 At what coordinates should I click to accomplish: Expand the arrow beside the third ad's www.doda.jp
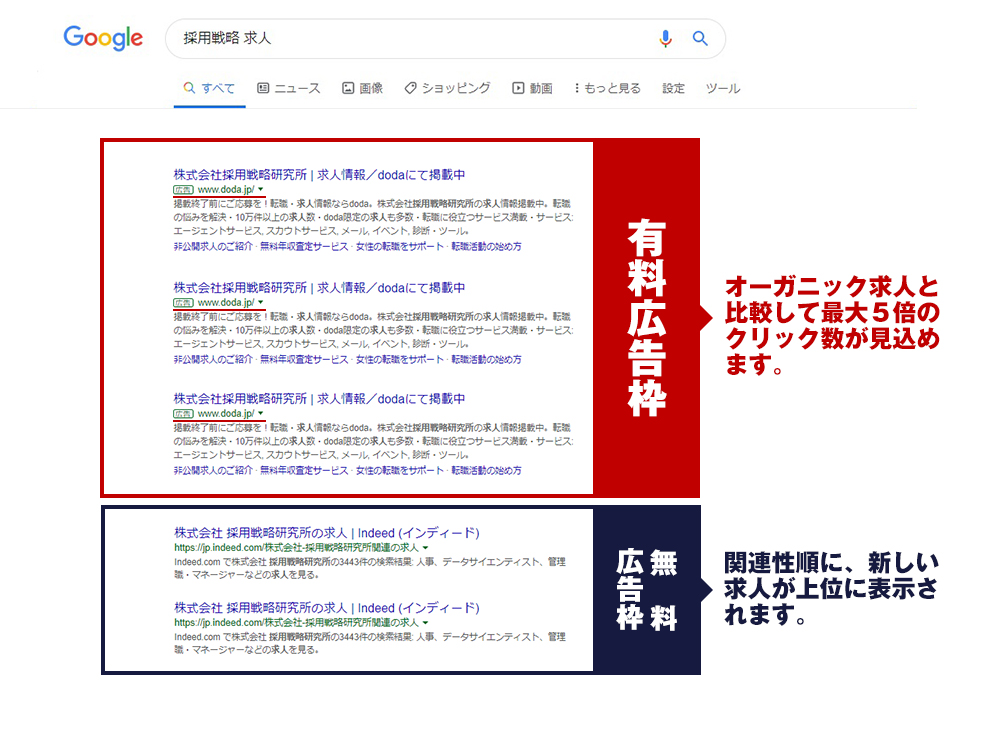[260, 413]
